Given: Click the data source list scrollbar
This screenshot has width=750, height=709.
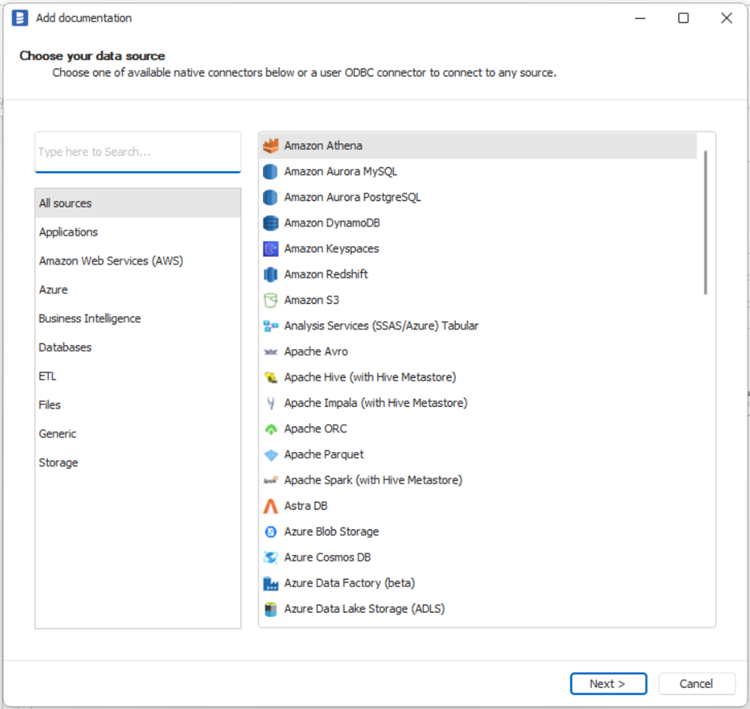Looking at the screenshot, I should [706, 222].
